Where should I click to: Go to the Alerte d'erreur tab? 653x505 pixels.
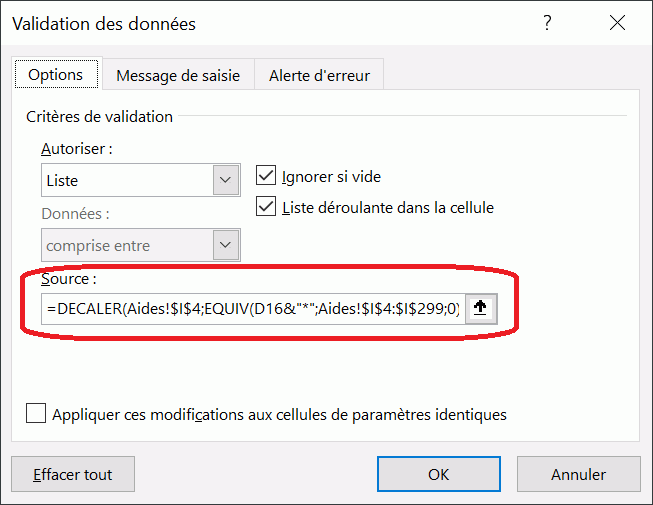point(319,75)
